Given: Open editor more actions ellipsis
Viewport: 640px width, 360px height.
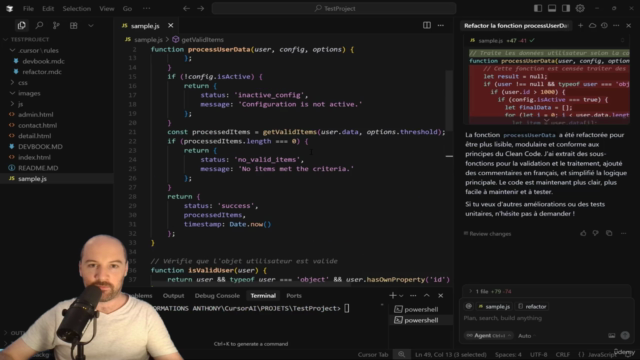Looking at the screenshot, I should tap(441, 25).
